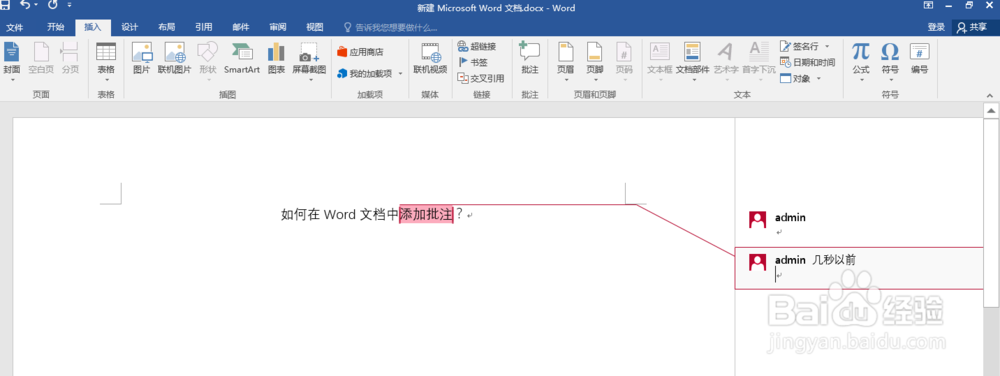Viewport: 1000px width, 376px height.
Task: Open the File (文件) tab
Action: (x=15, y=27)
